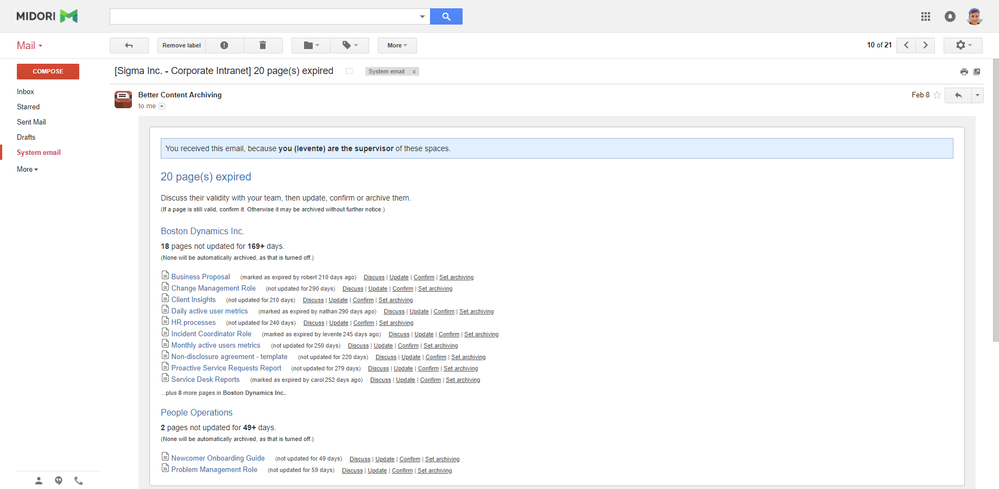Click the page icon beside Client Insights
999x489 pixels.
coord(165,299)
